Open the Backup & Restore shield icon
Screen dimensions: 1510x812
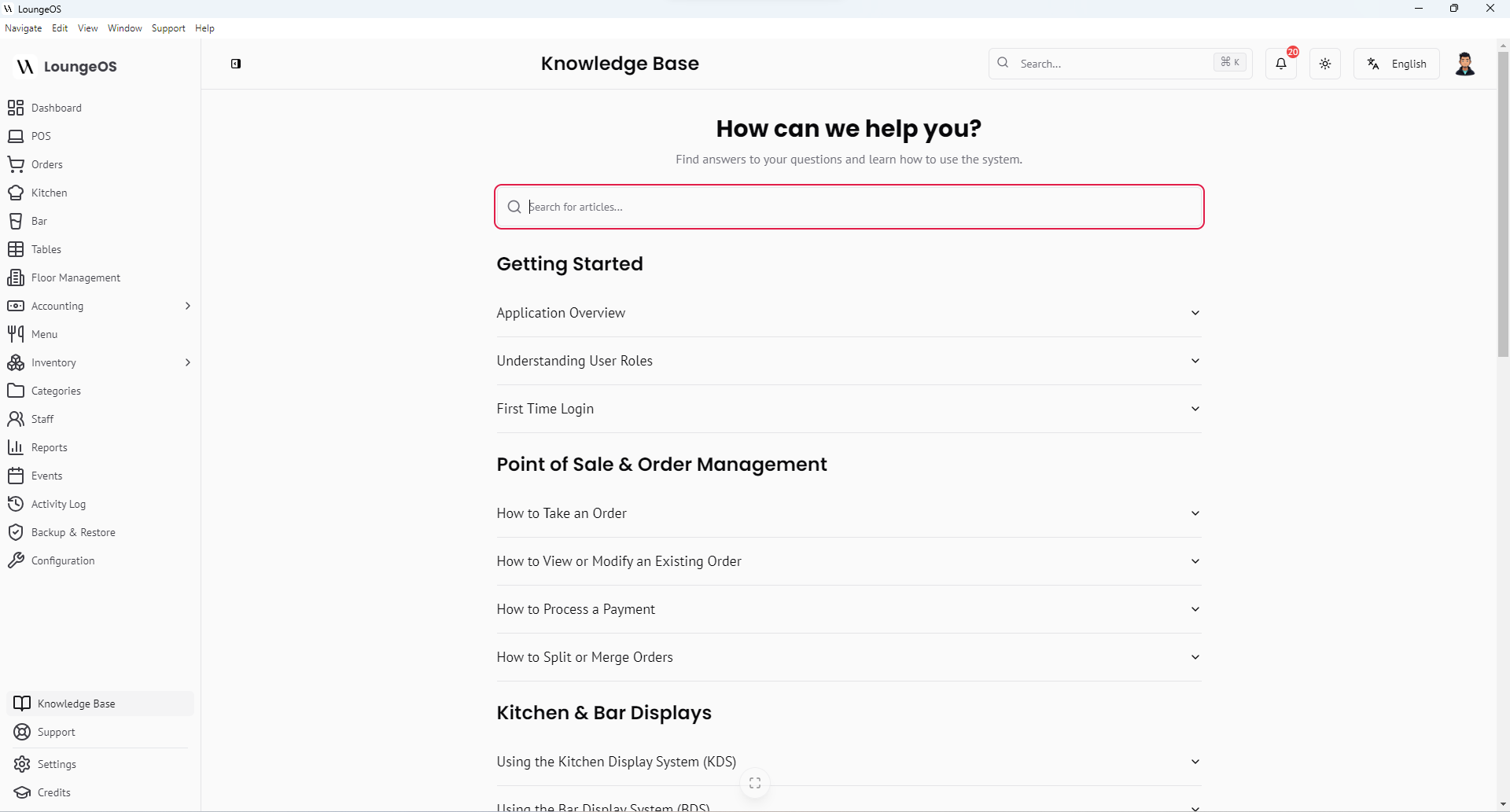click(x=16, y=532)
